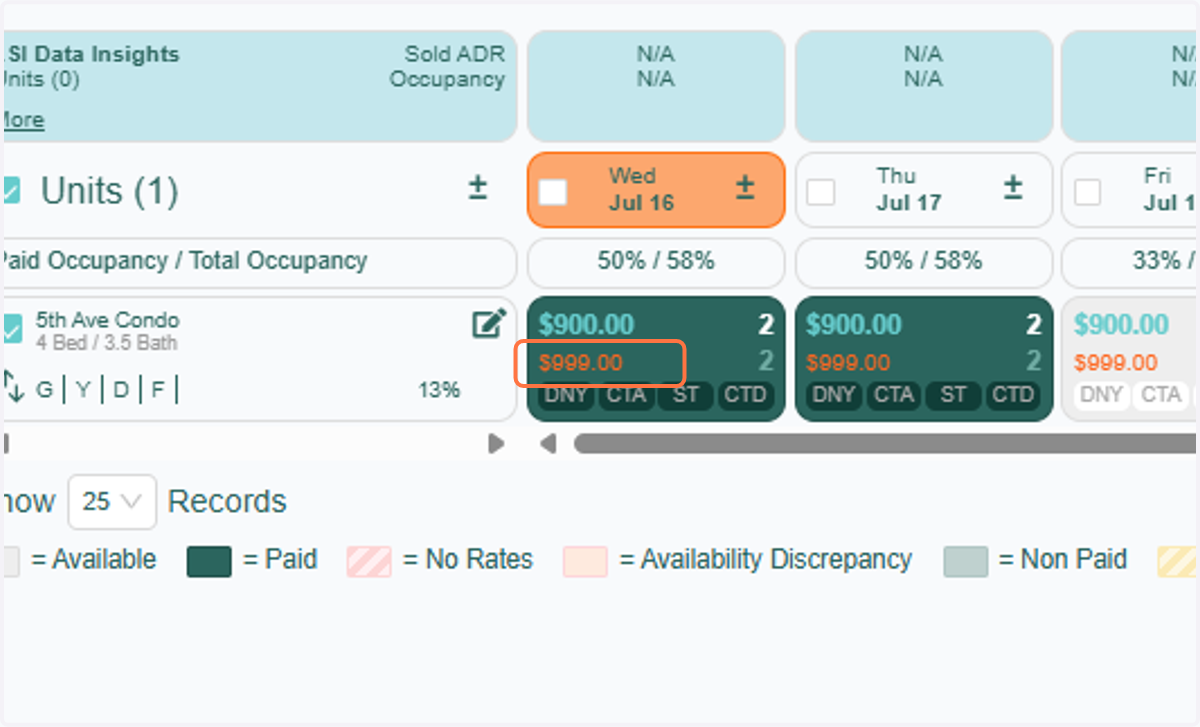Click the horizontal calendar scrollbar thumb
This screenshot has width=1200, height=727.
(x=885, y=443)
